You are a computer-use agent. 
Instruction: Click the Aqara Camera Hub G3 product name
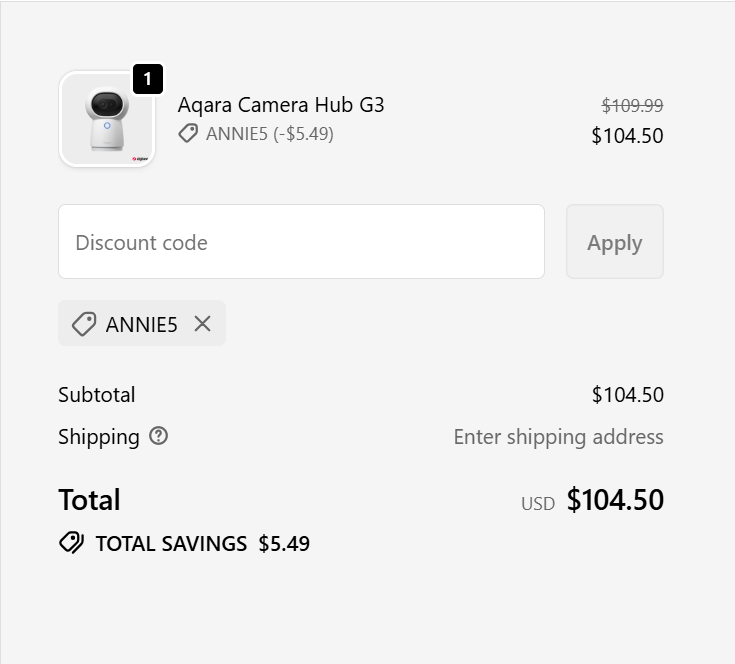click(281, 105)
